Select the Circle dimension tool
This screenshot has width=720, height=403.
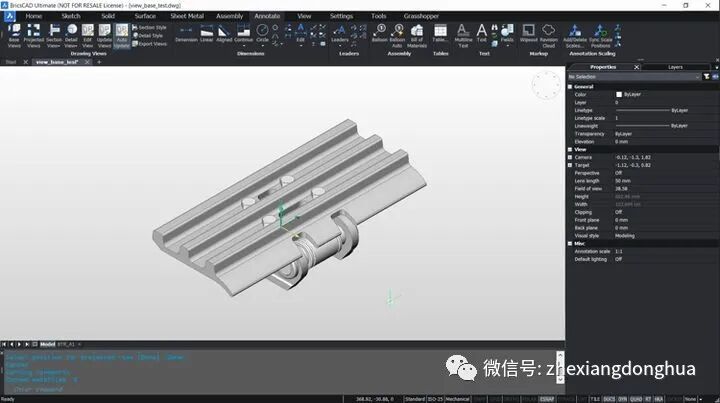262,34
